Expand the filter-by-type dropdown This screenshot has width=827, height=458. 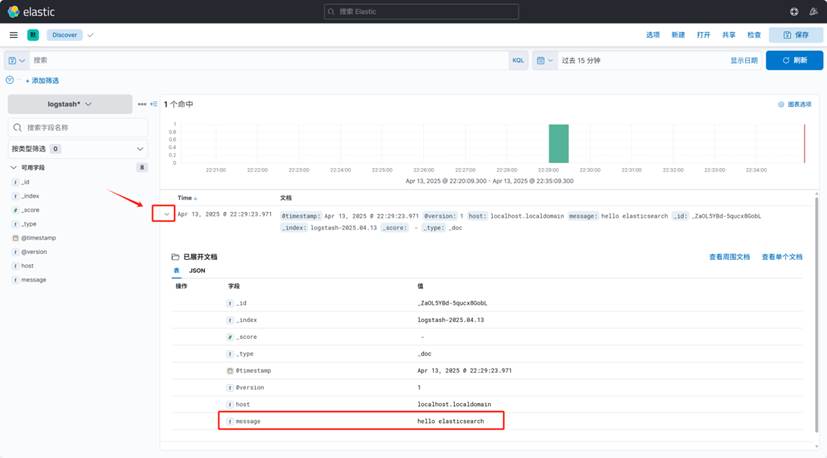pos(78,149)
